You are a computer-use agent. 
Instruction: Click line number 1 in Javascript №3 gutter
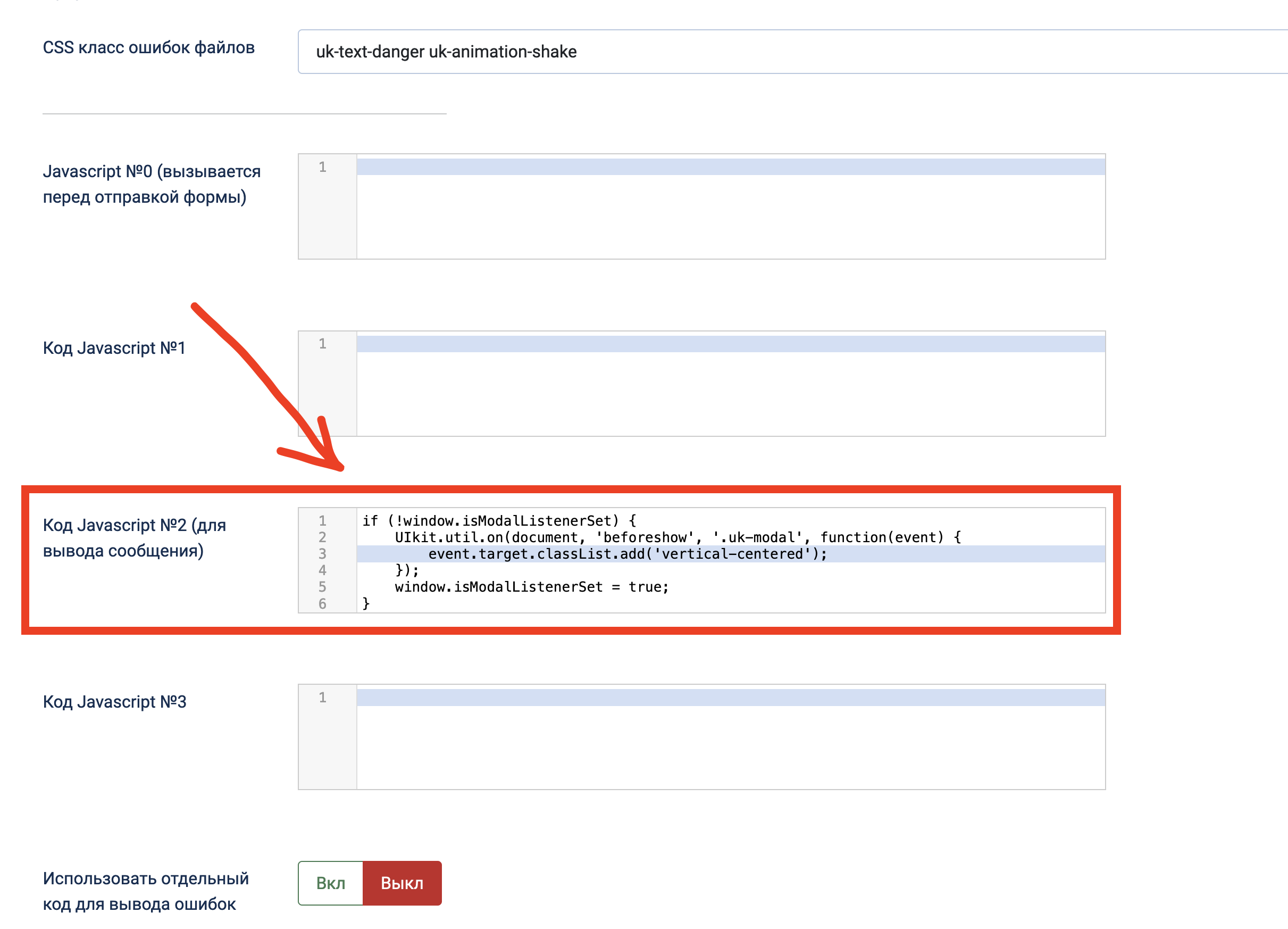pos(323,697)
